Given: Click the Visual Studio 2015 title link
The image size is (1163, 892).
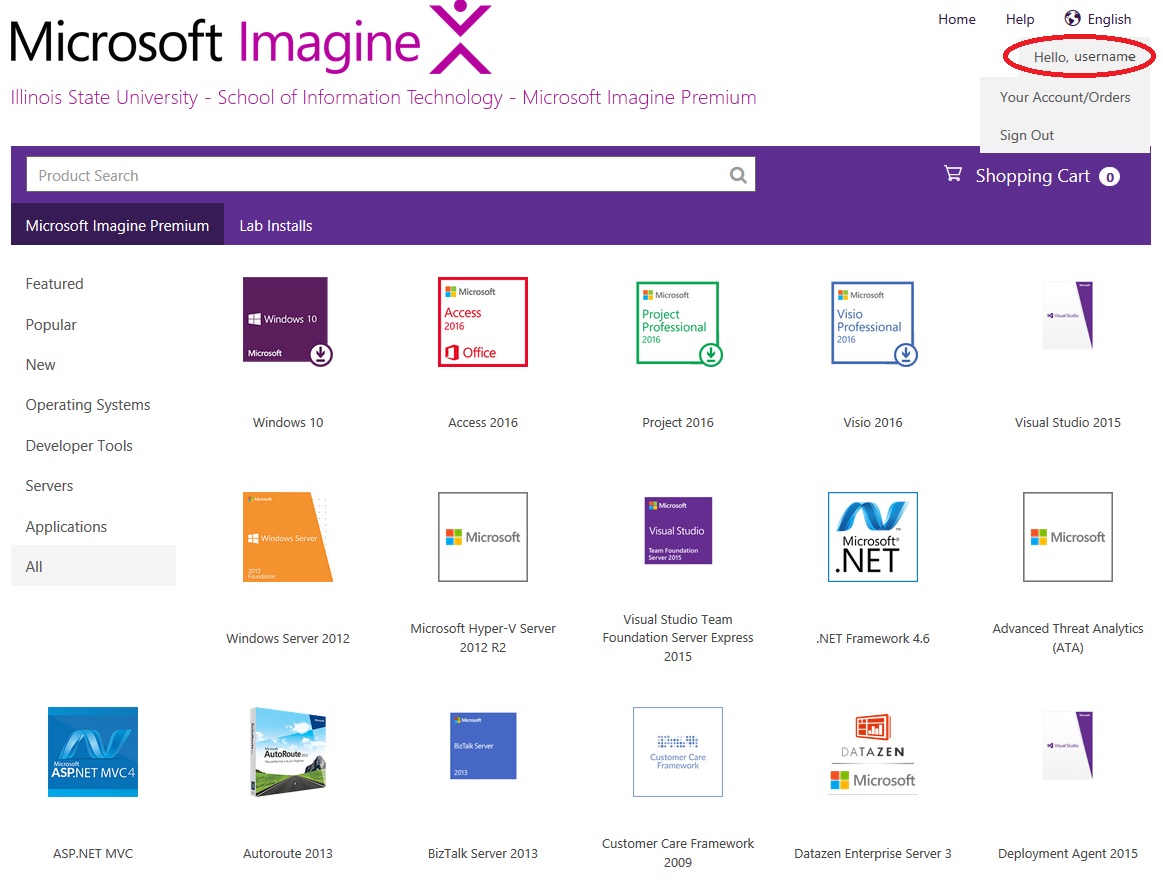Looking at the screenshot, I should pyautogui.click(x=1068, y=423).
